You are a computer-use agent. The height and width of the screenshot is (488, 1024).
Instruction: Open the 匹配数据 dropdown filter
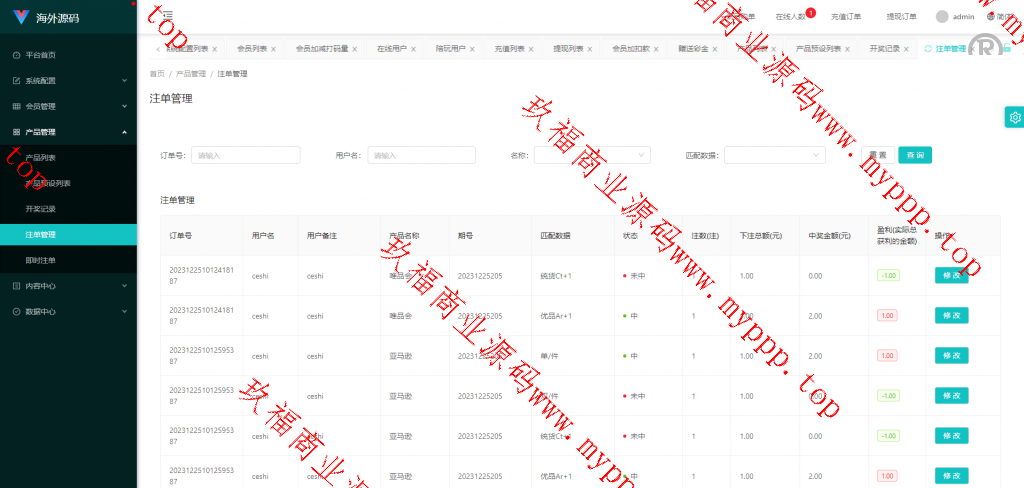click(774, 155)
